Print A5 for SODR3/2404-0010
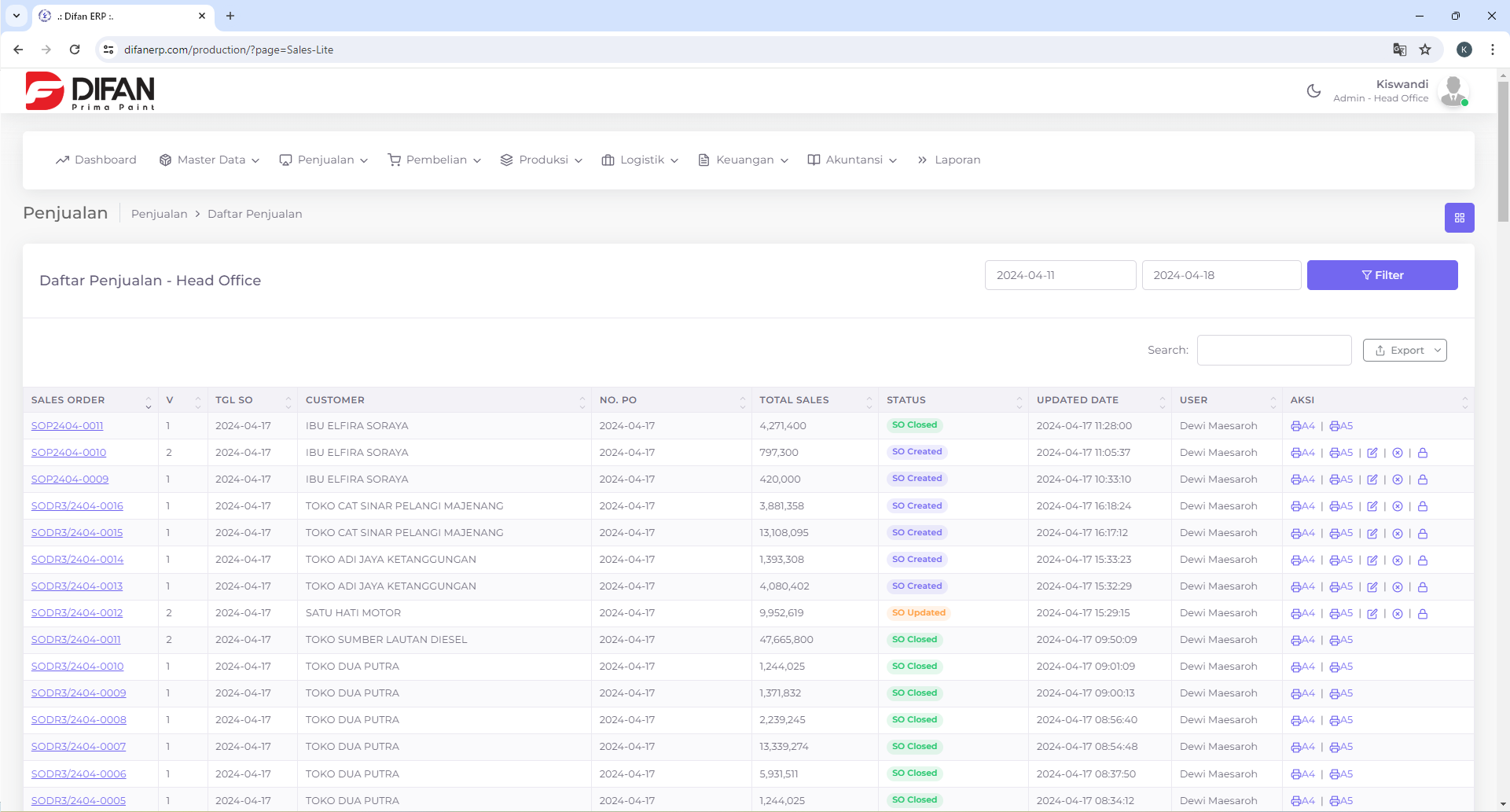The height and width of the screenshot is (812, 1510). (1341, 667)
